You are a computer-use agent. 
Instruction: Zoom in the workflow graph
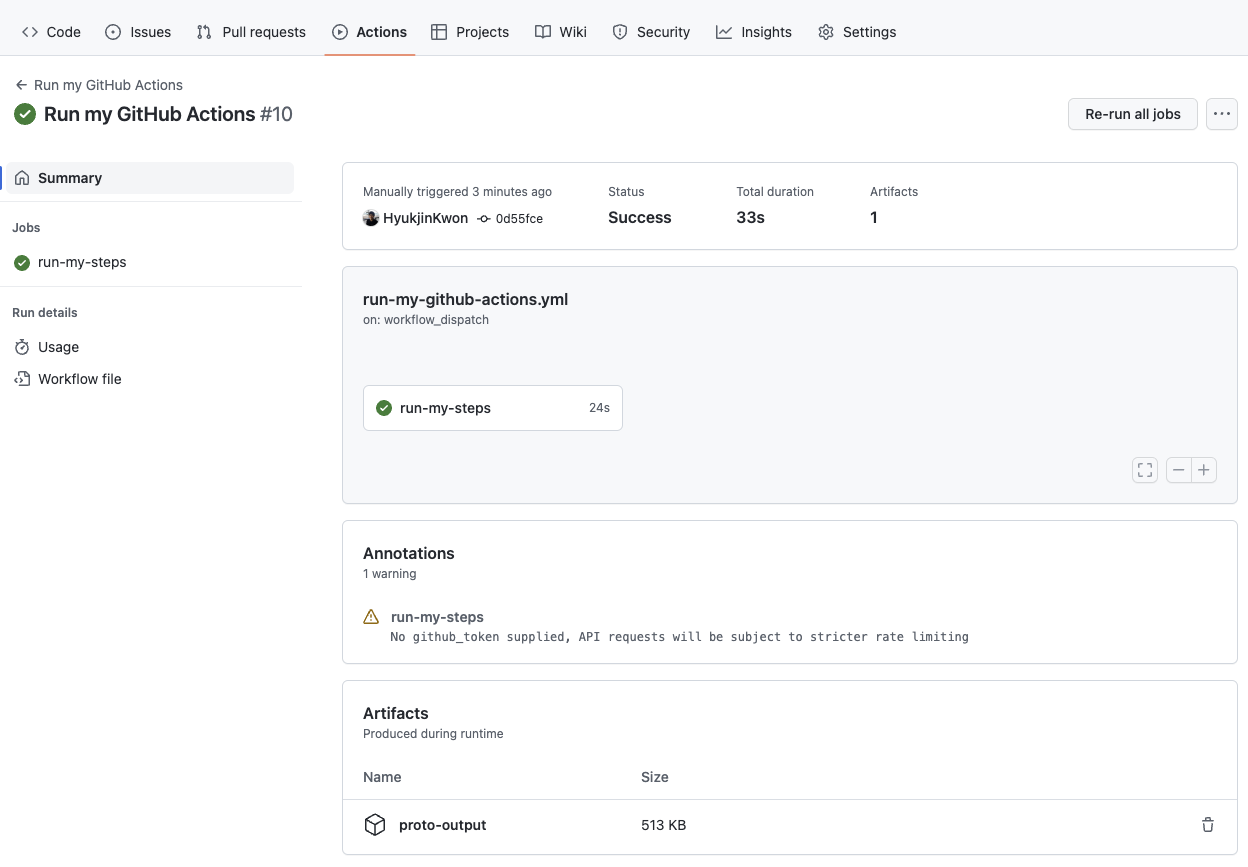pos(1204,470)
